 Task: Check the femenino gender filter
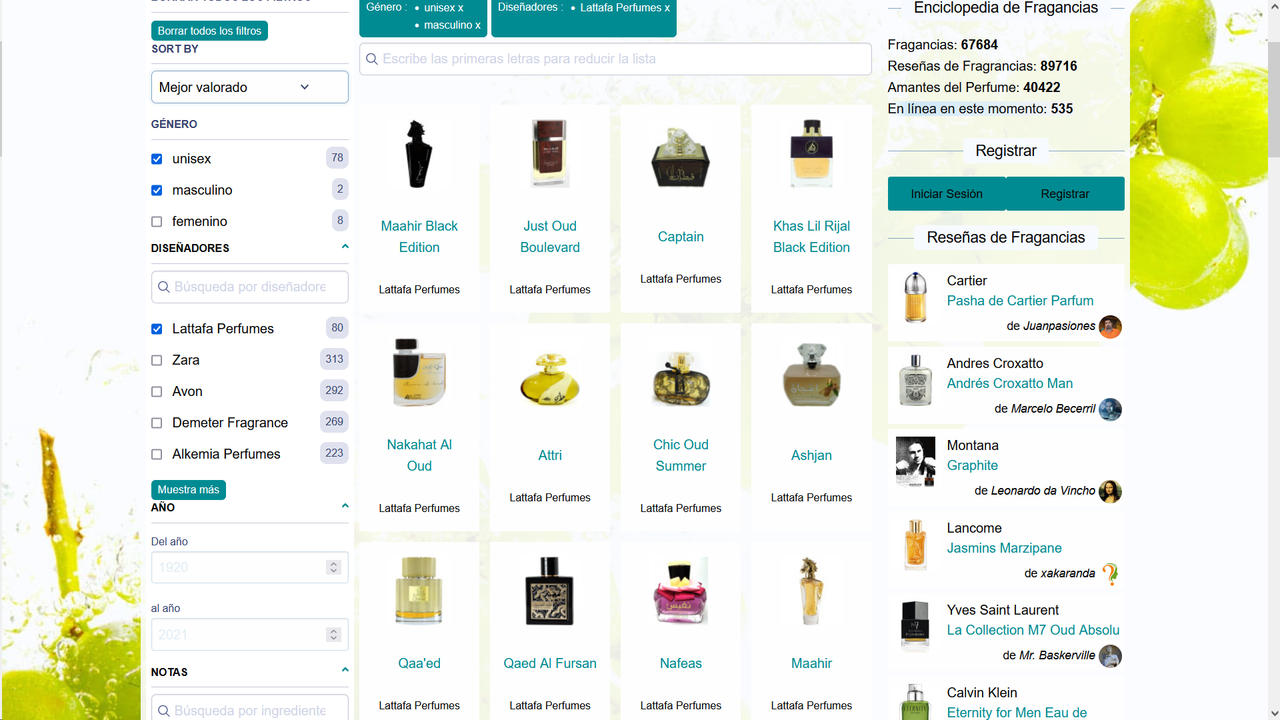pos(156,222)
